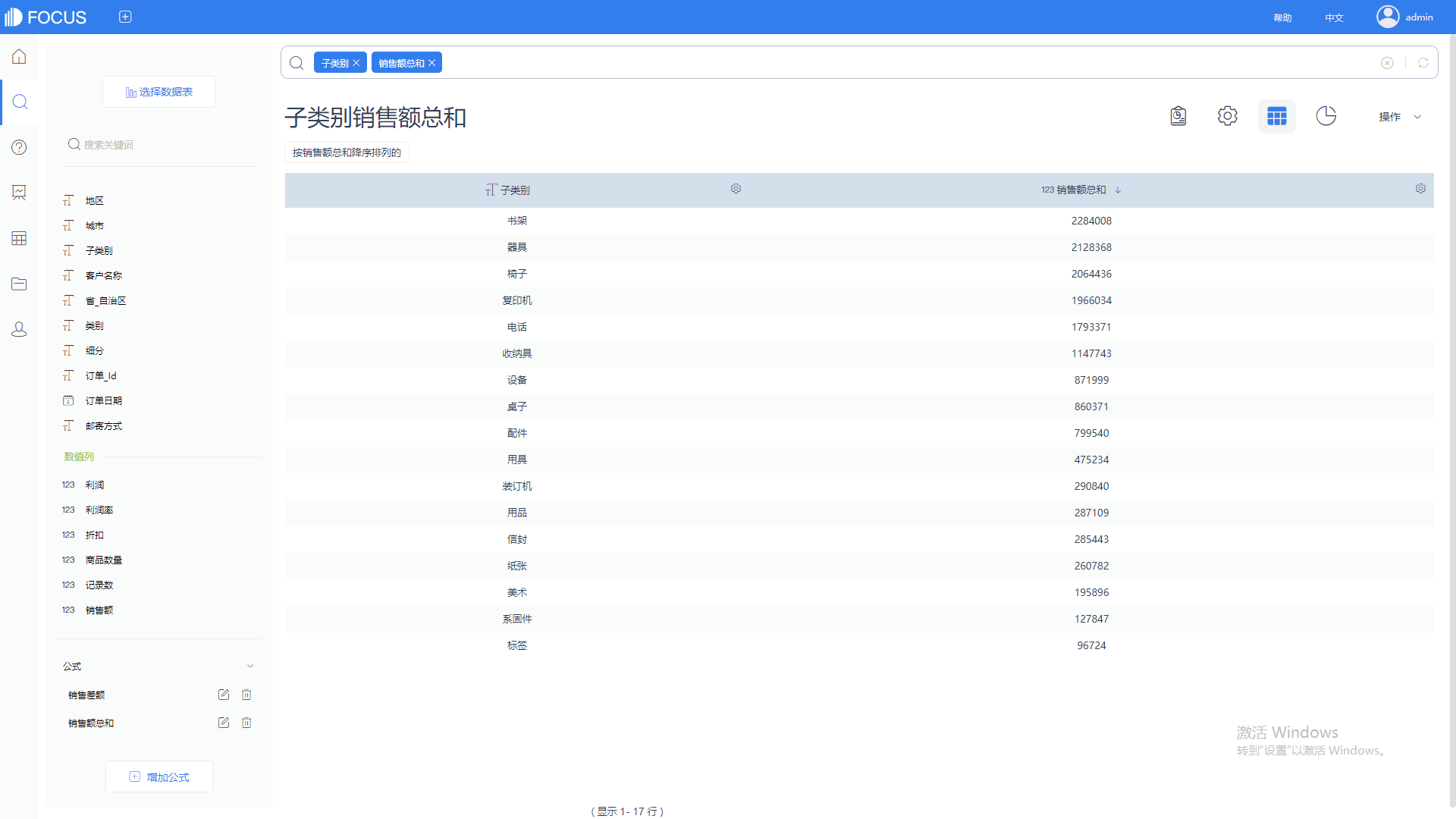Click the plus icon next to FOCUS logo
The image size is (1456, 819).
(x=125, y=17)
